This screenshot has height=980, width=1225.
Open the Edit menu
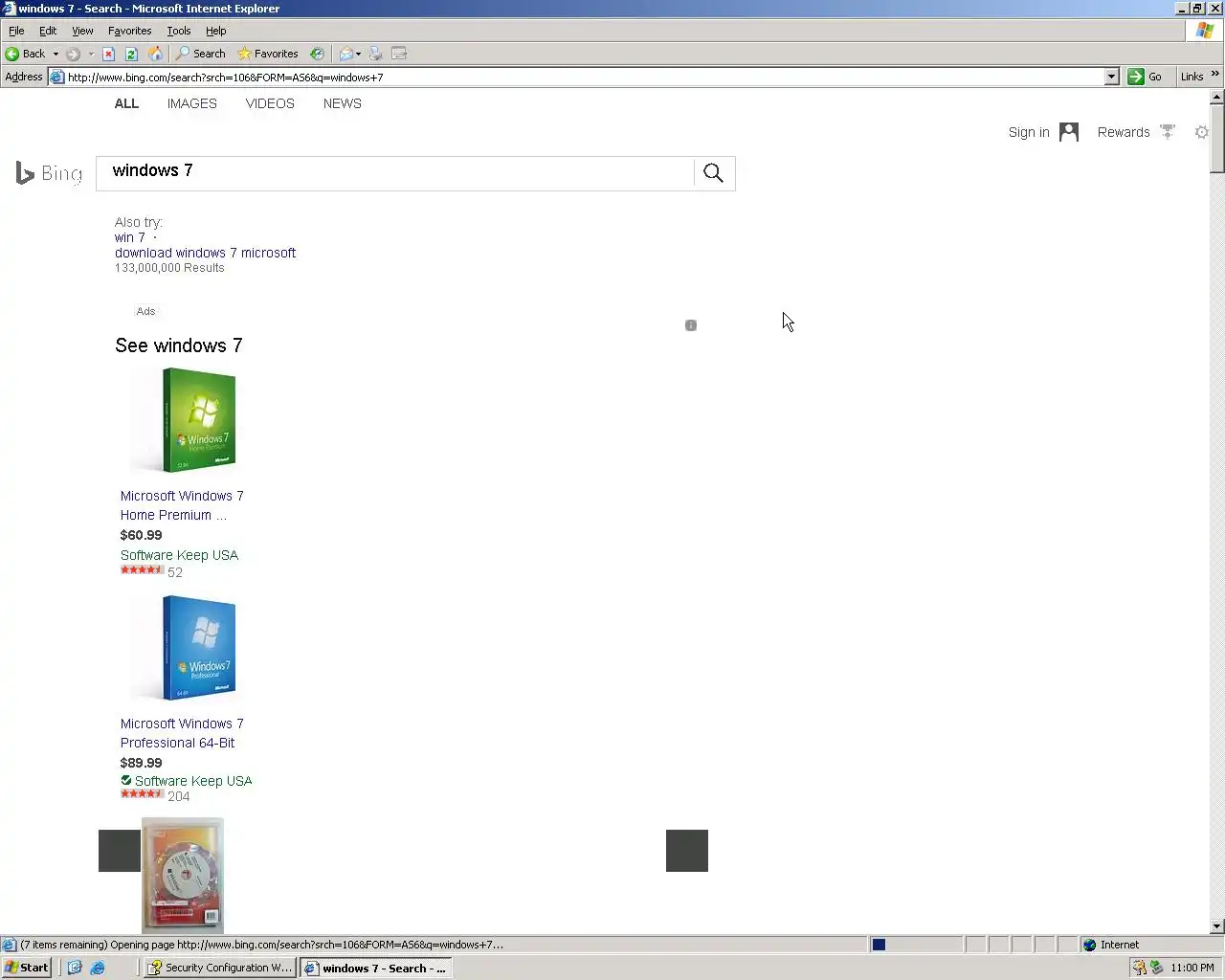point(48,31)
